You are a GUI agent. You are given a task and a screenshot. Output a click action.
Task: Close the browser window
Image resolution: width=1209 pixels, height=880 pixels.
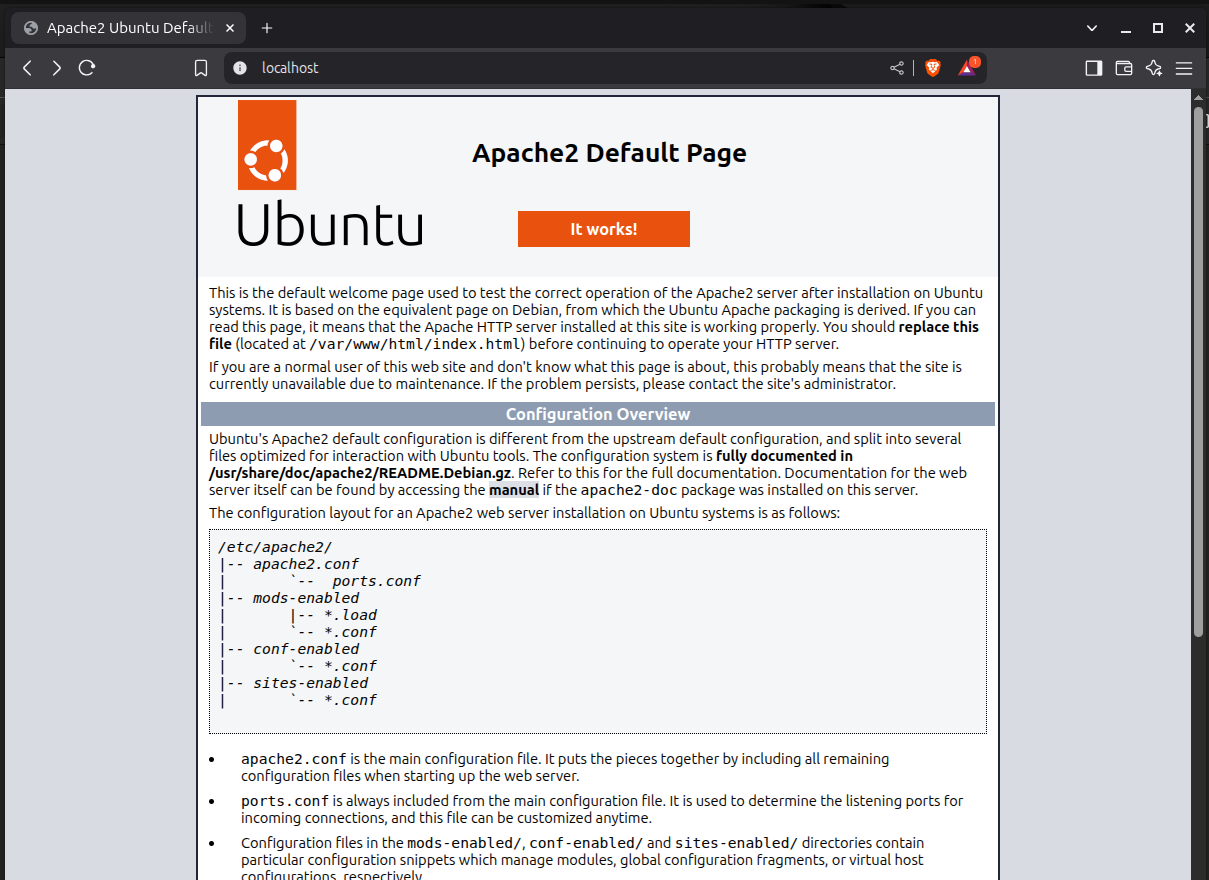coord(1190,28)
